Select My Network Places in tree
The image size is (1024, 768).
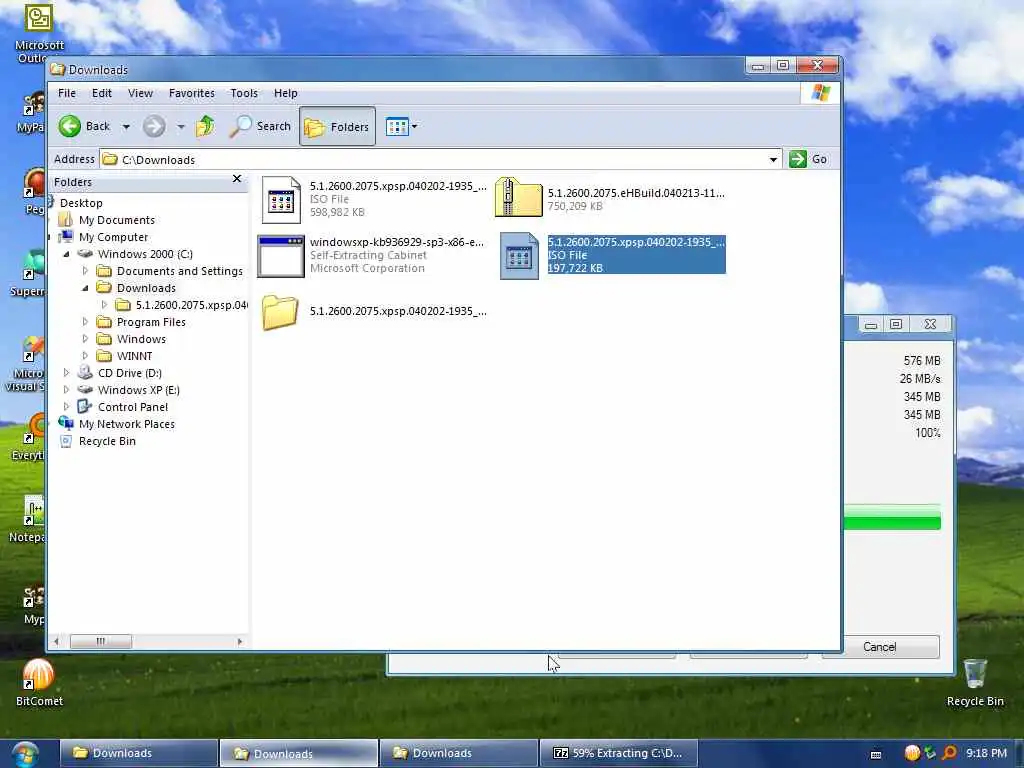126,424
